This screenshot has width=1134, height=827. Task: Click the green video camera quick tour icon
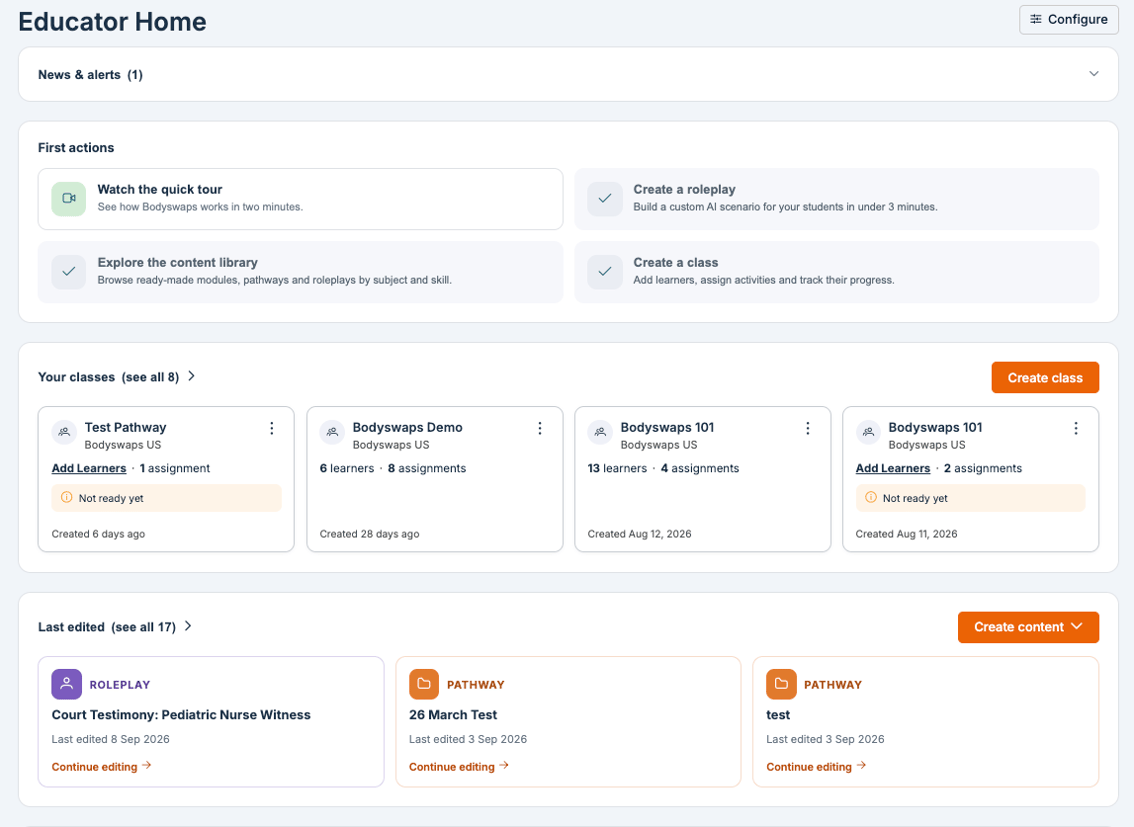tap(69, 199)
